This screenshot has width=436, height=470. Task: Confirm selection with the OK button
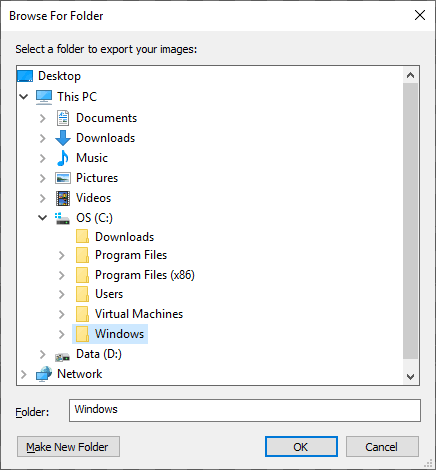[301, 447]
